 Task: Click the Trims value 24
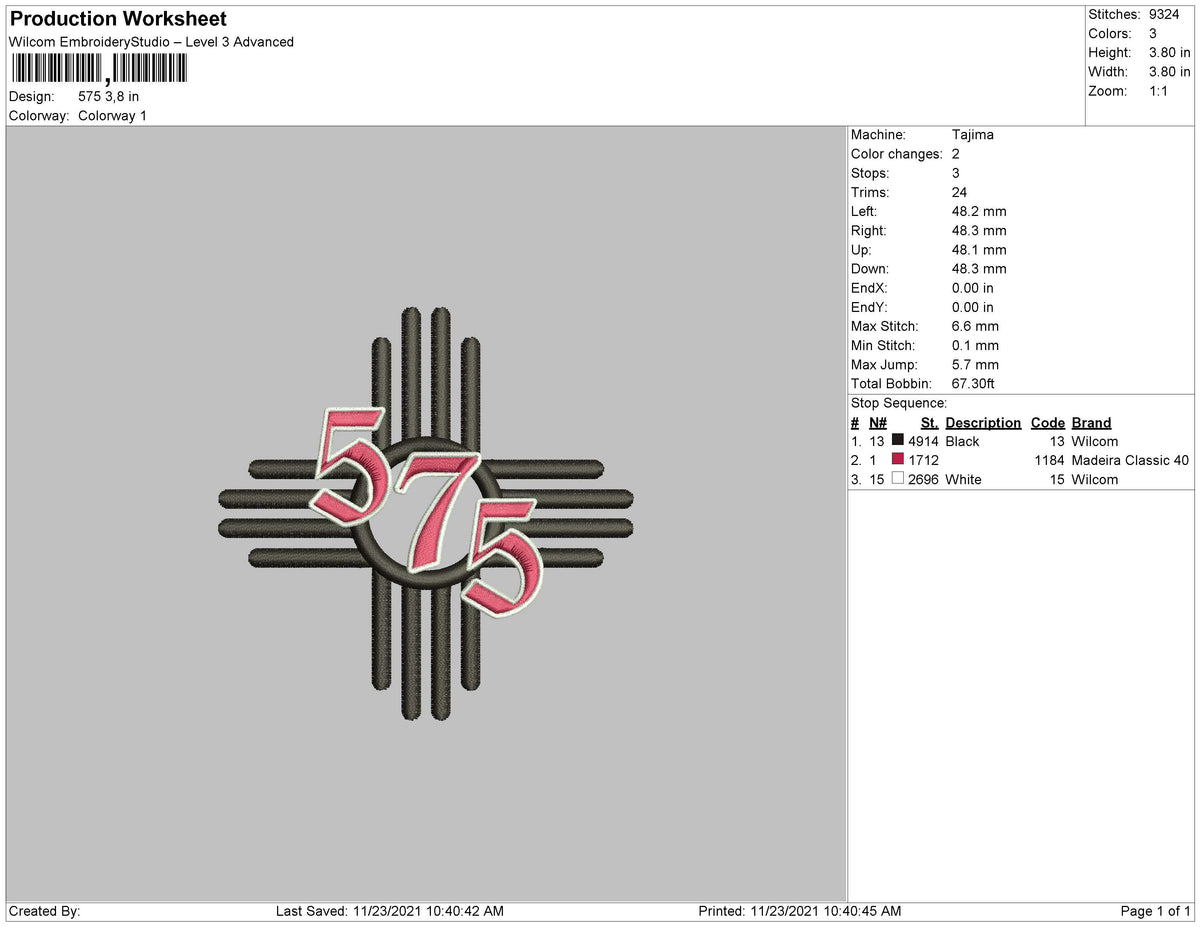click(x=960, y=192)
